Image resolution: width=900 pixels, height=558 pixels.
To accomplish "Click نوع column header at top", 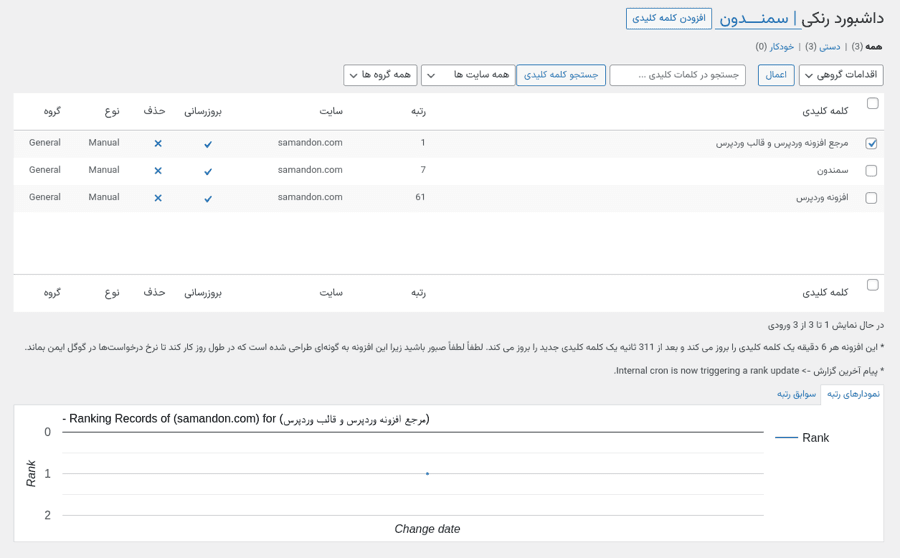I will pyautogui.click(x=112, y=111).
